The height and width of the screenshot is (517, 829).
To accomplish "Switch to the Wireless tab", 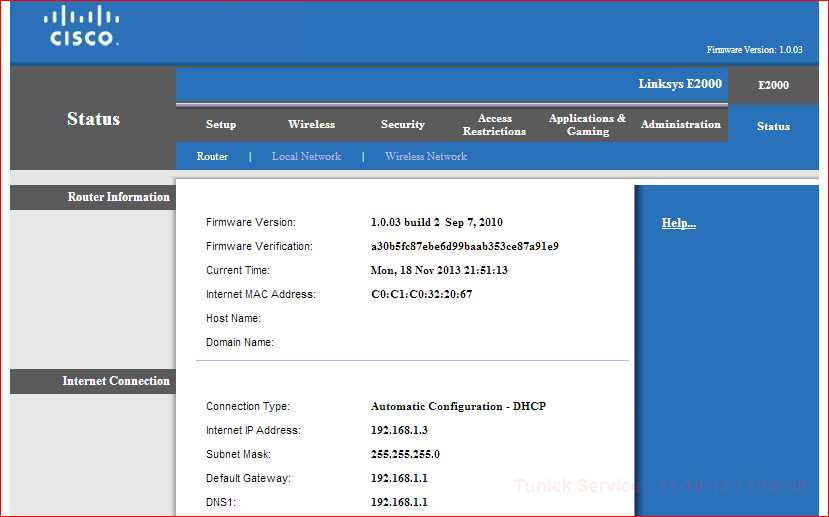I will click(311, 124).
